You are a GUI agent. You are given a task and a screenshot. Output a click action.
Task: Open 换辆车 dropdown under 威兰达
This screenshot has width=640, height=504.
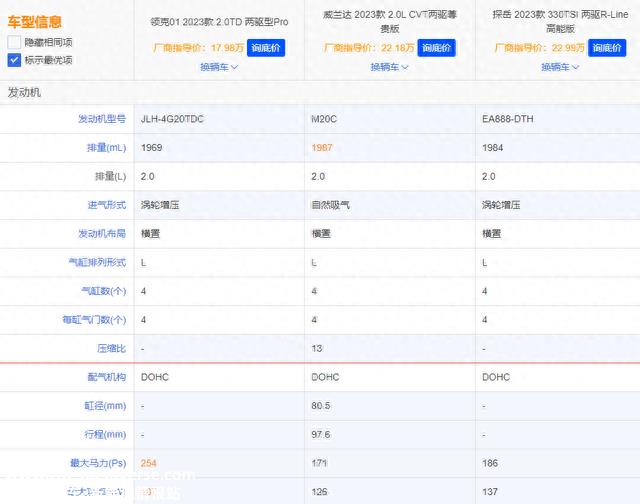click(x=389, y=67)
